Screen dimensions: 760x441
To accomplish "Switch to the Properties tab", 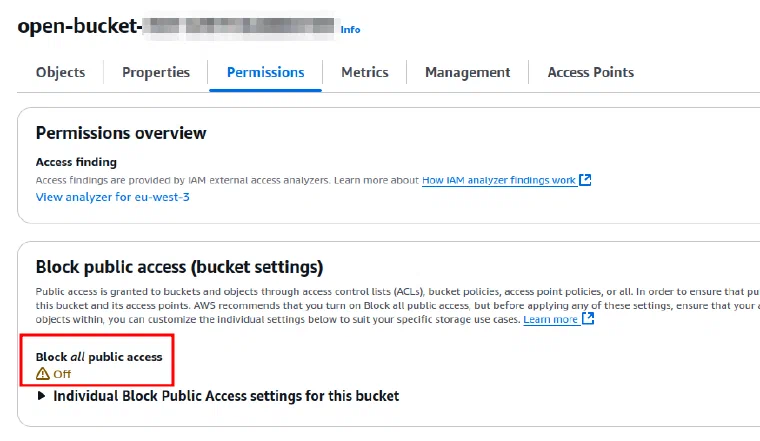I will point(156,72).
